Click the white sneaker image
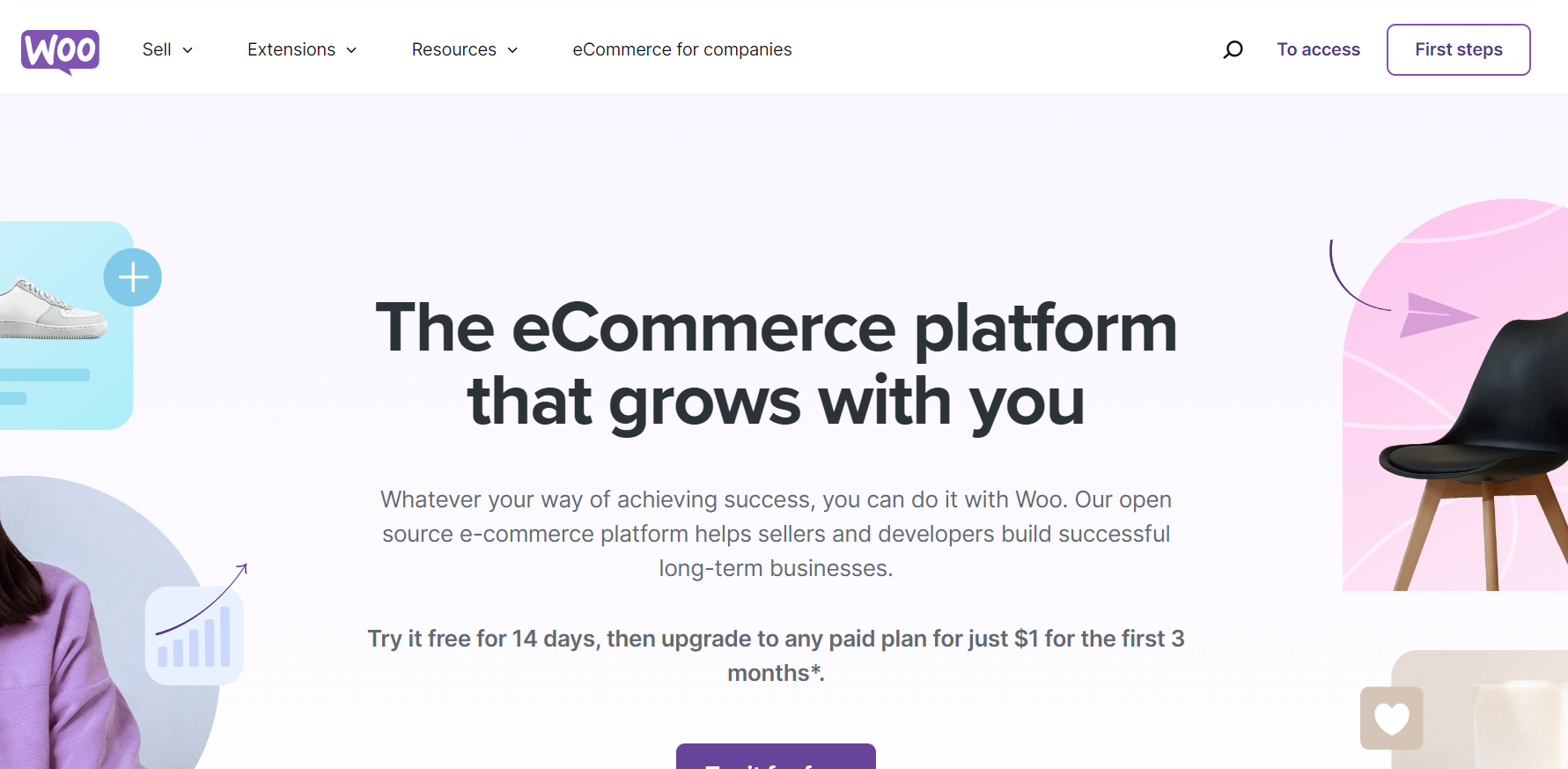This screenshot has height=769, width=1568. point(51,310)
